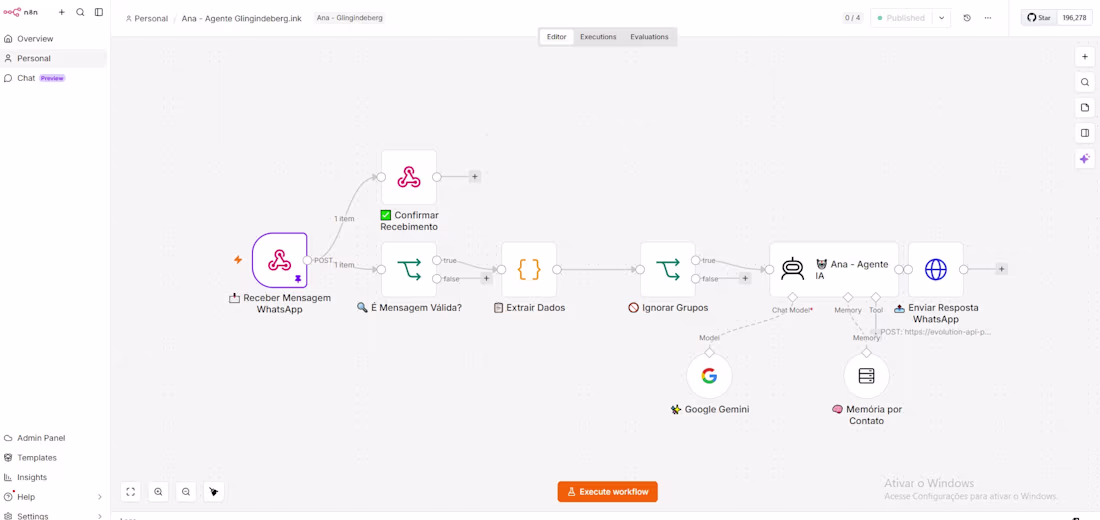Image resolution: width=1100 pixels, height=520 pixels.
Task: Click the GitHub Star button
Action: tap(1039, 18)
